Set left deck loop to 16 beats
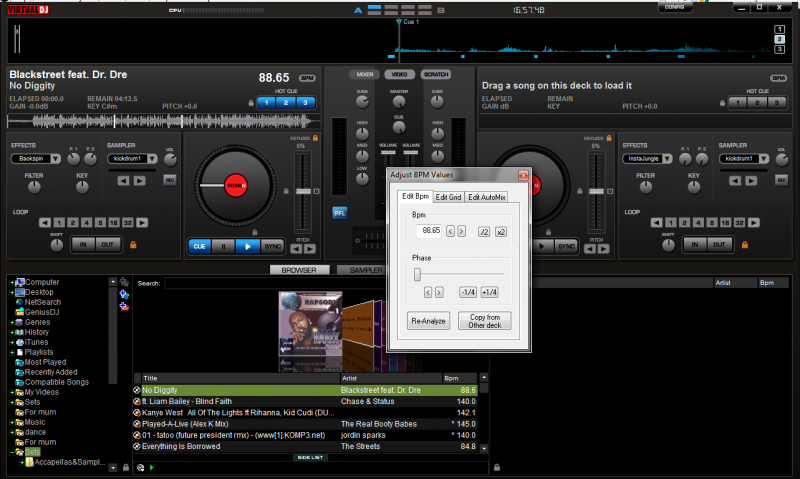The width and height of the screenshot is (800, 479). 113,222
